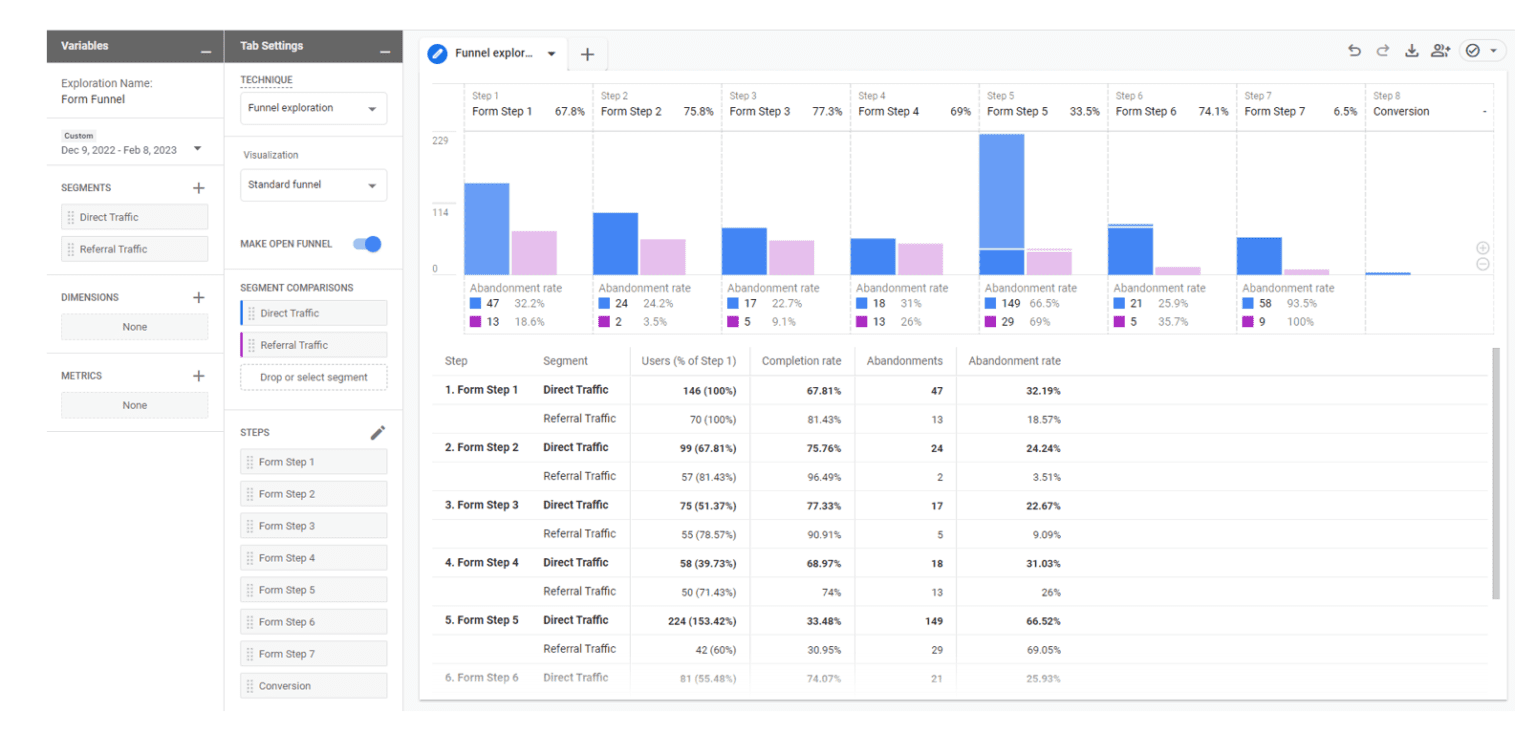Create a new exploration tab with plus button
The width and height of the screenshot is (1536, 734).
587,54
